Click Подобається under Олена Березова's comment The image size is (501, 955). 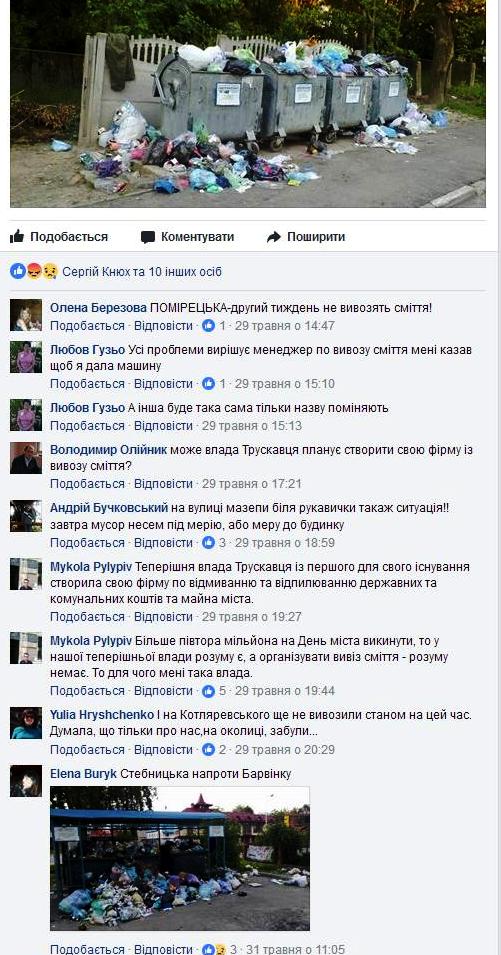[87, 326]
